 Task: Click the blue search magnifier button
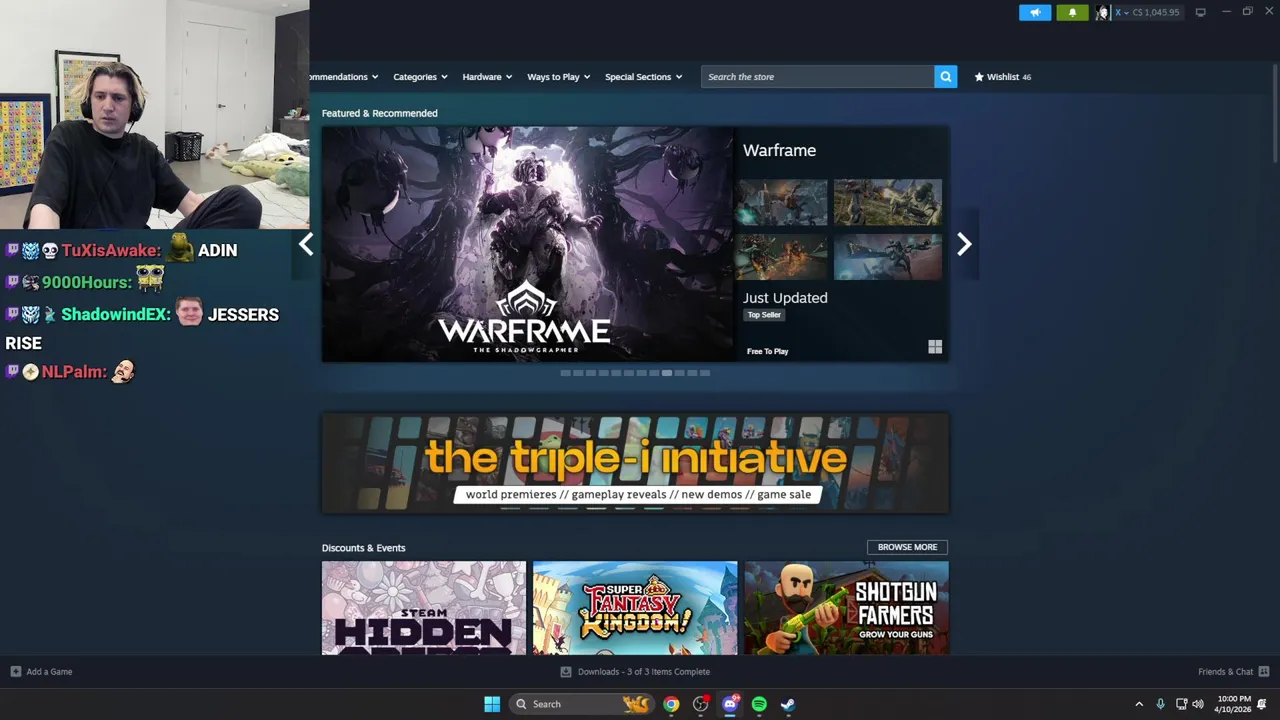[x=945, y=77]
